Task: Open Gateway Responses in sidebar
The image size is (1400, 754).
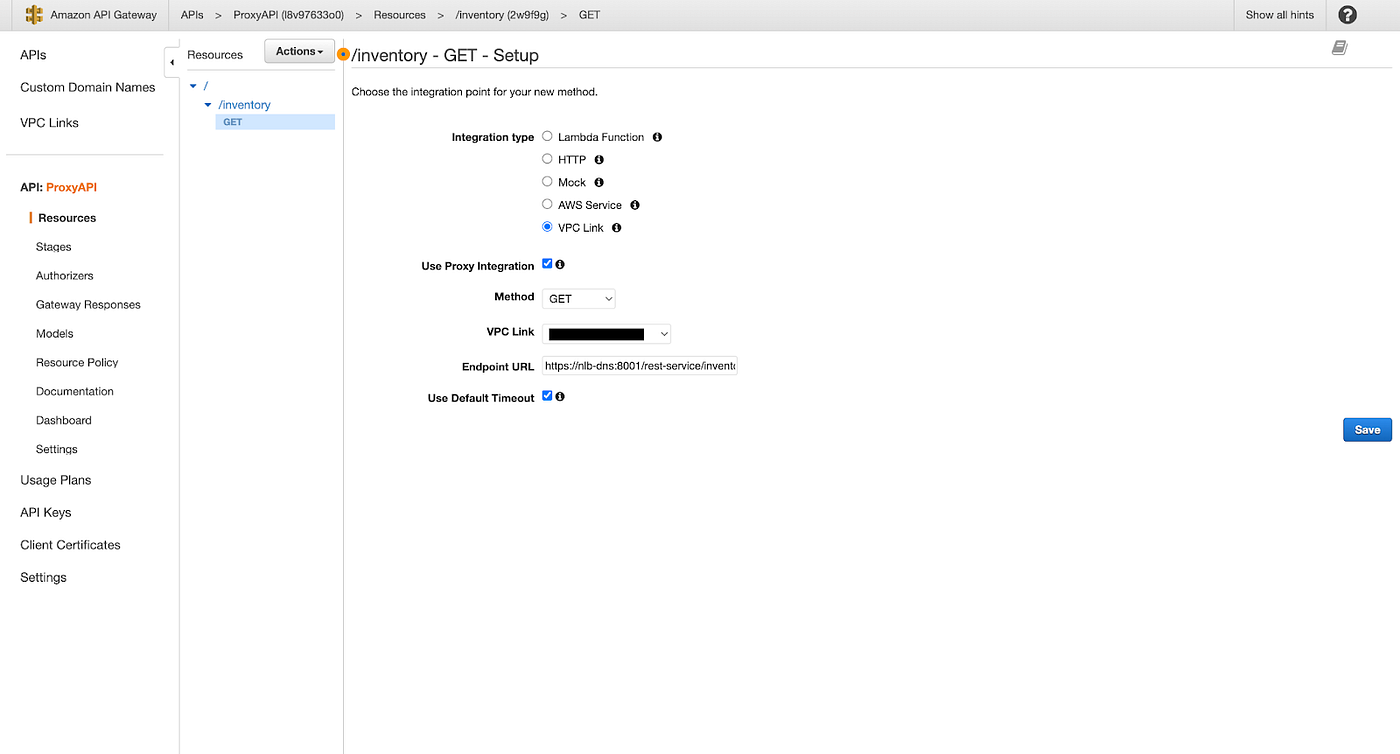Action: pyautogui.click(x=88, y=305)
